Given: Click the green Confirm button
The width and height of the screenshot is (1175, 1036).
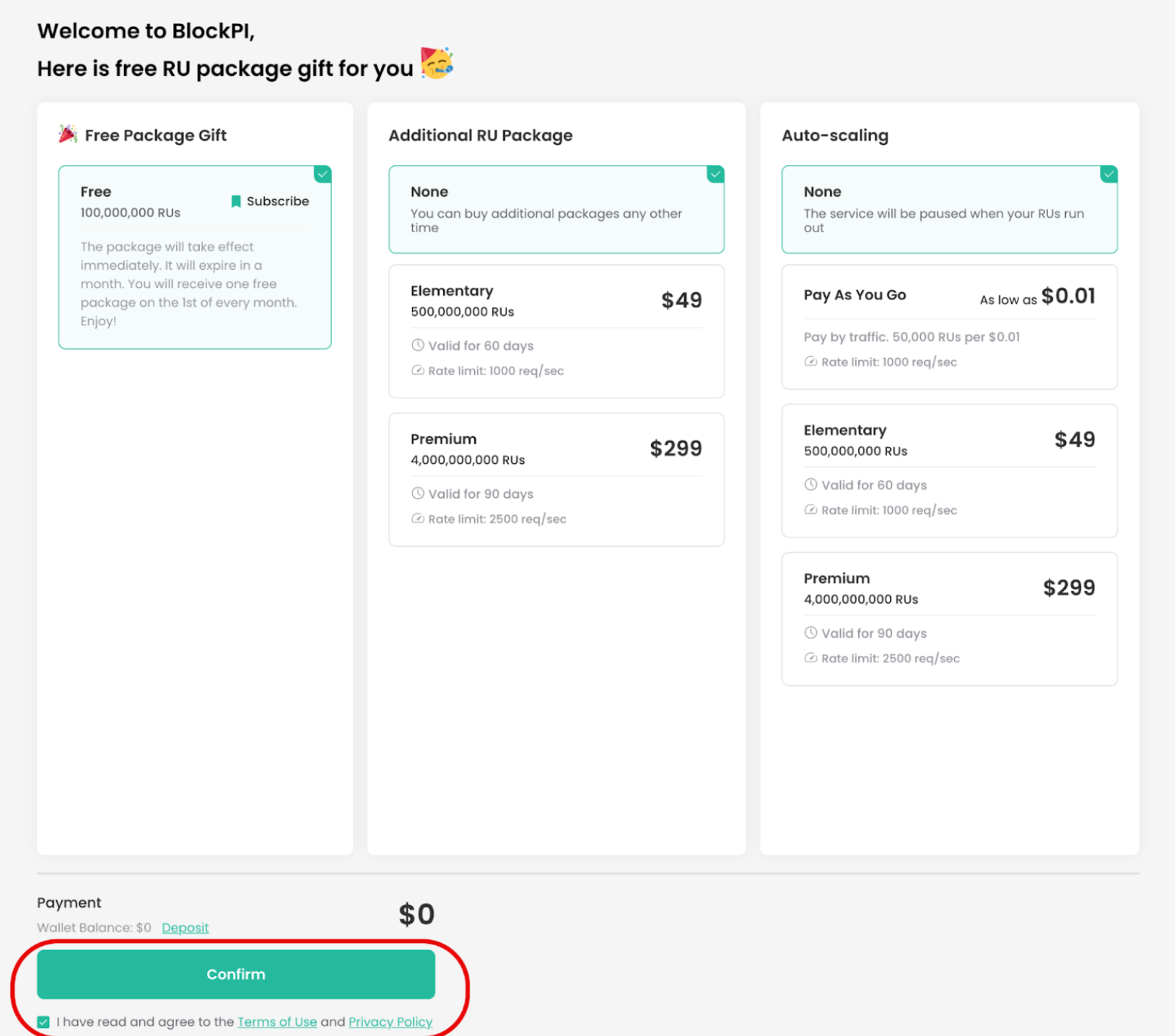Looking at the screenshot, I should coord(236,974).
